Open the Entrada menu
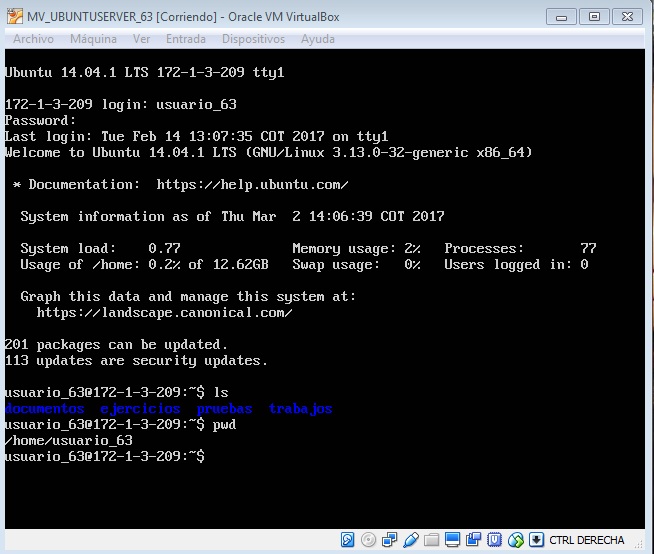The height and width of the screenshot is (554, 654). coord(186,39)
